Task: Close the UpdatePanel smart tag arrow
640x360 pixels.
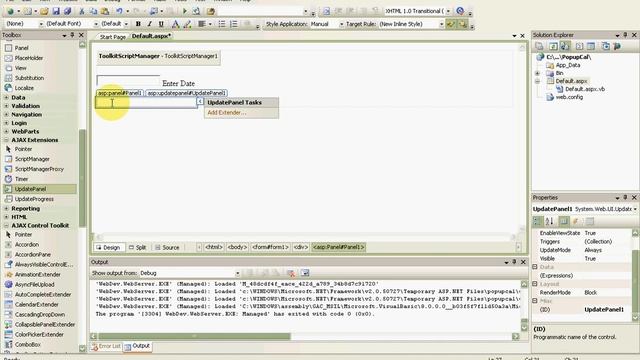Action: [x=200, y=101]
